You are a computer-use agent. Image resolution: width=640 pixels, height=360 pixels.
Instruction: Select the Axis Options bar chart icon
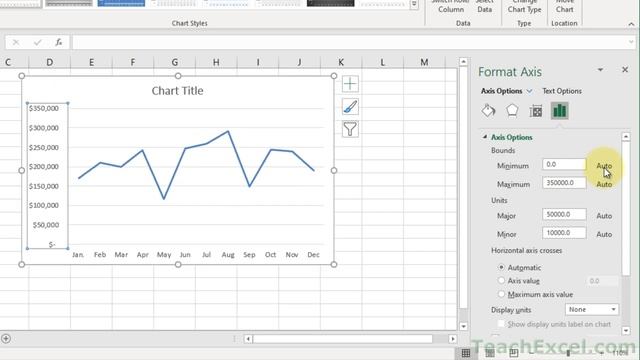click(x=559, y=111)
